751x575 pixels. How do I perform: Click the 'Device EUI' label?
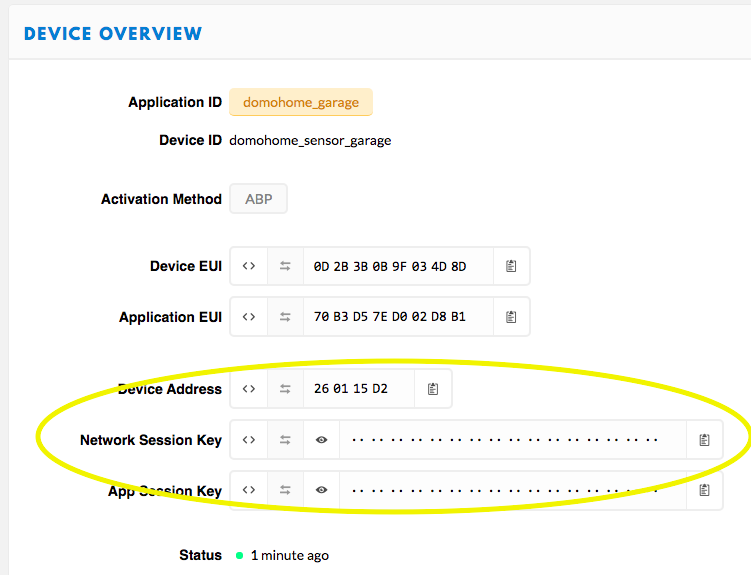tap(186, 266)
